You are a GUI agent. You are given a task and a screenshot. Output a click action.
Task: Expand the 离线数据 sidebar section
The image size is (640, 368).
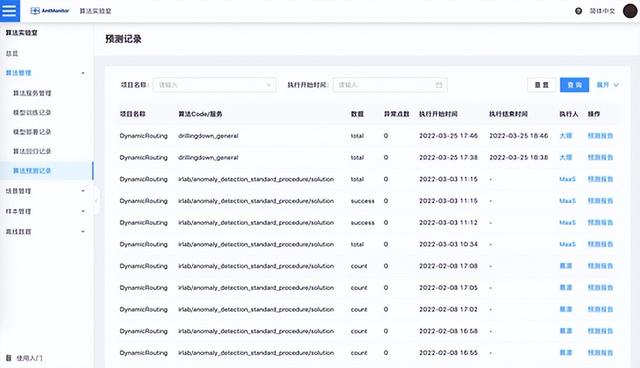(83, 232)
